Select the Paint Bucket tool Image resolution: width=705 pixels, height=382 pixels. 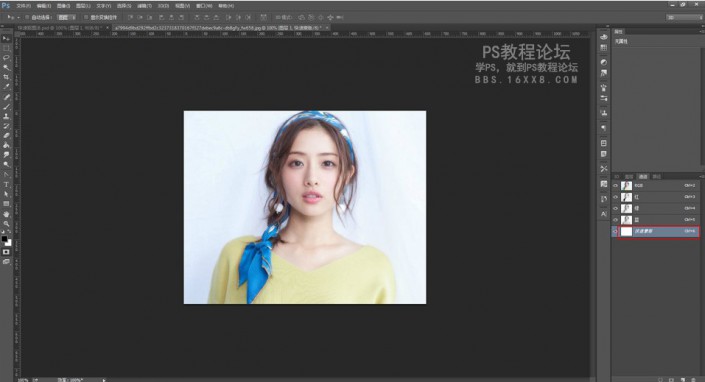point(6,145)
